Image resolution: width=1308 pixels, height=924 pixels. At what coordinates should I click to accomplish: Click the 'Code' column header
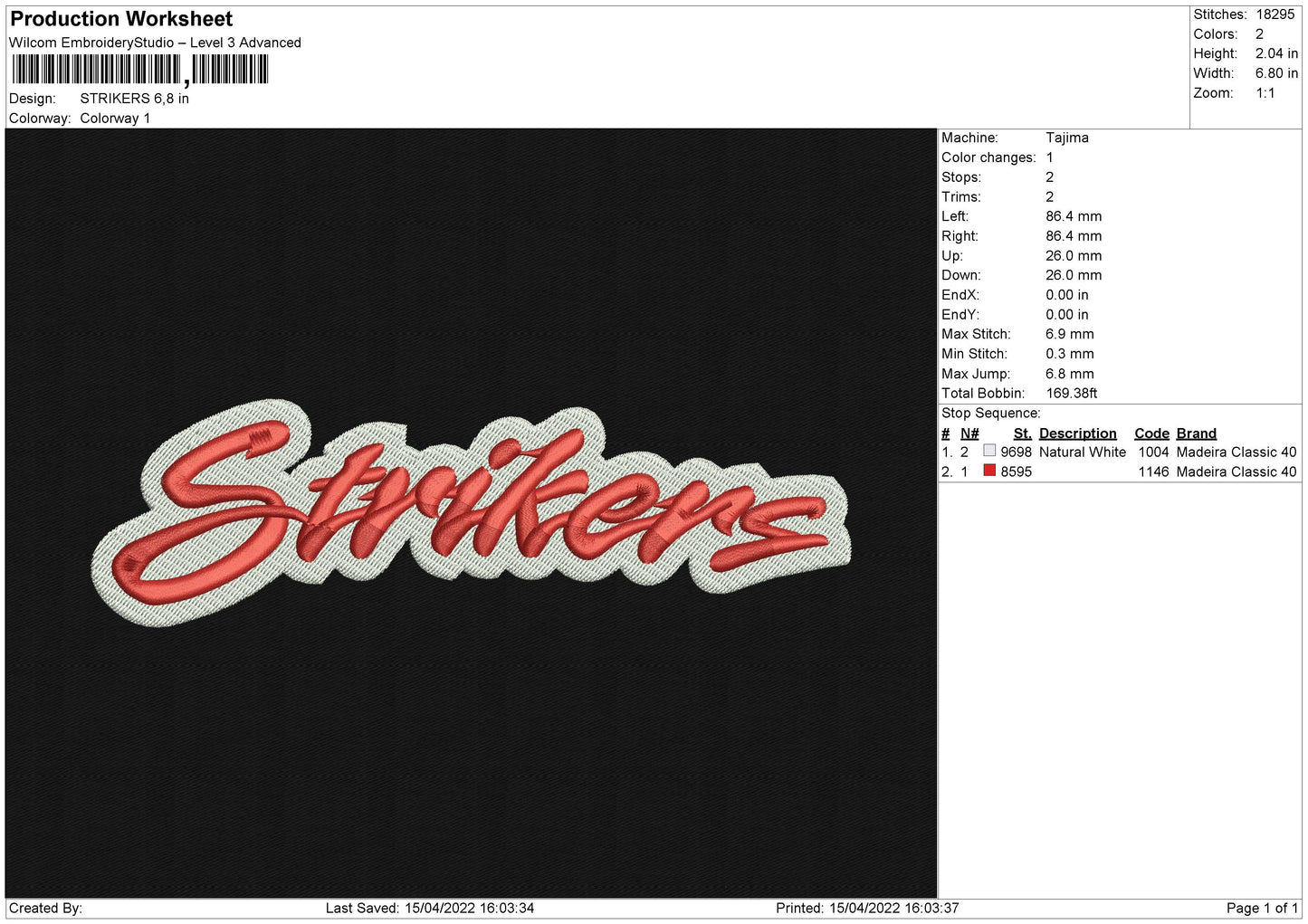click(x=1151, y=433)
